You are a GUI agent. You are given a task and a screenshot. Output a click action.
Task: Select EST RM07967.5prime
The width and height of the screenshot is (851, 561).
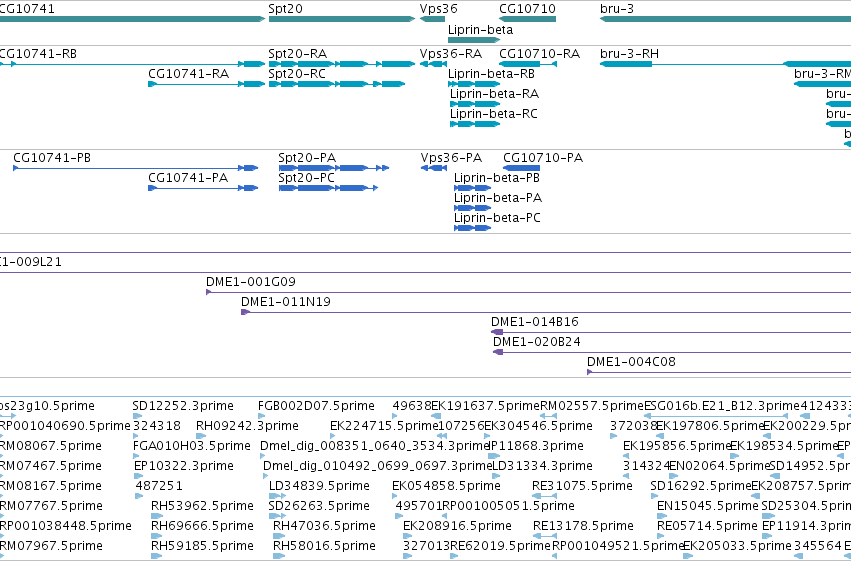(x=51, y=546)
